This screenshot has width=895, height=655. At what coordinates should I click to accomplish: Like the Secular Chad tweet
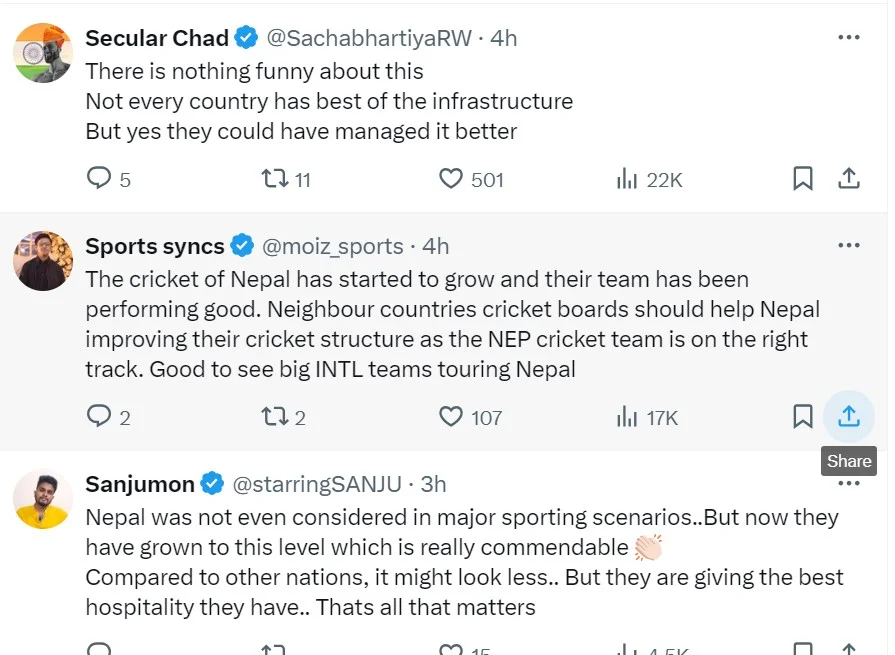point(452,179)
